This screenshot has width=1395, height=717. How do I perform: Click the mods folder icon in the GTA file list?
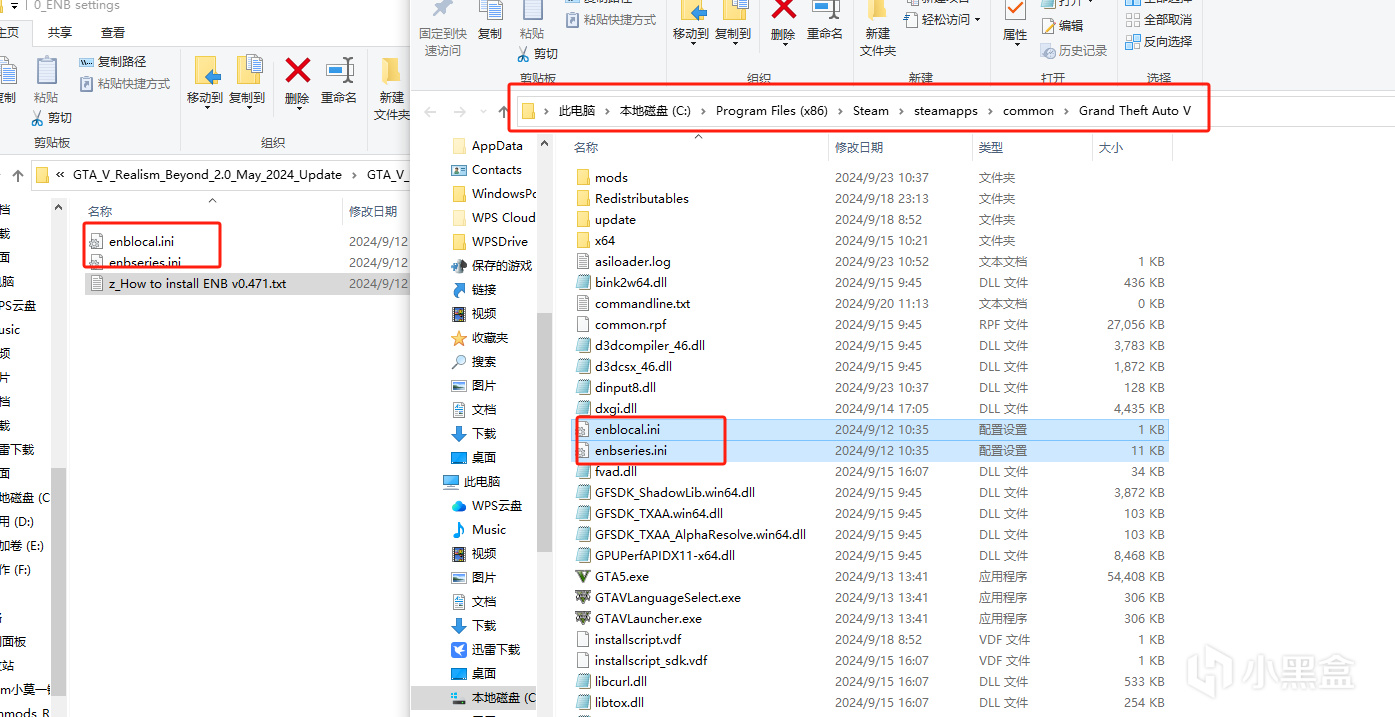[584, 177]
